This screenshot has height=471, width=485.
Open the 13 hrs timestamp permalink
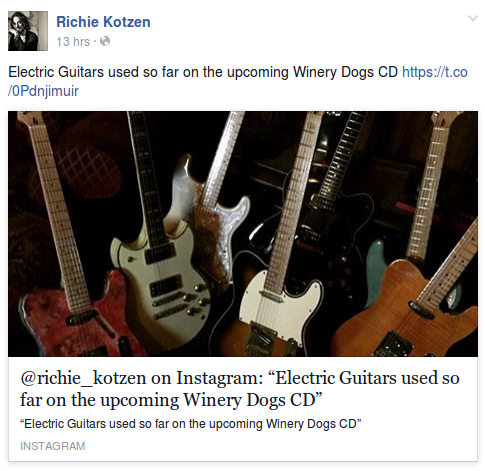pos(73,42)
